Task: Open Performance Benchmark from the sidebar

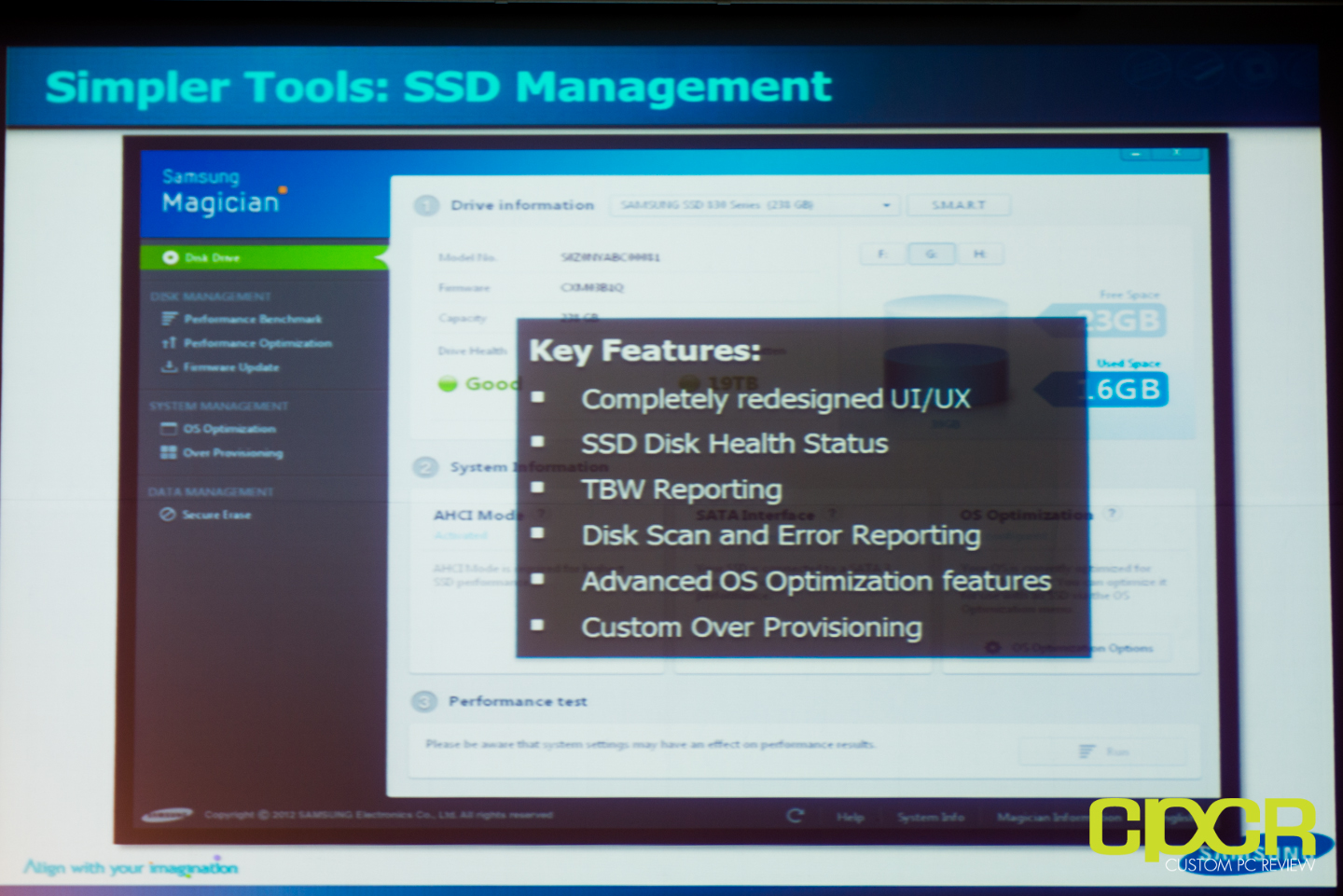Action: (253, 319)
